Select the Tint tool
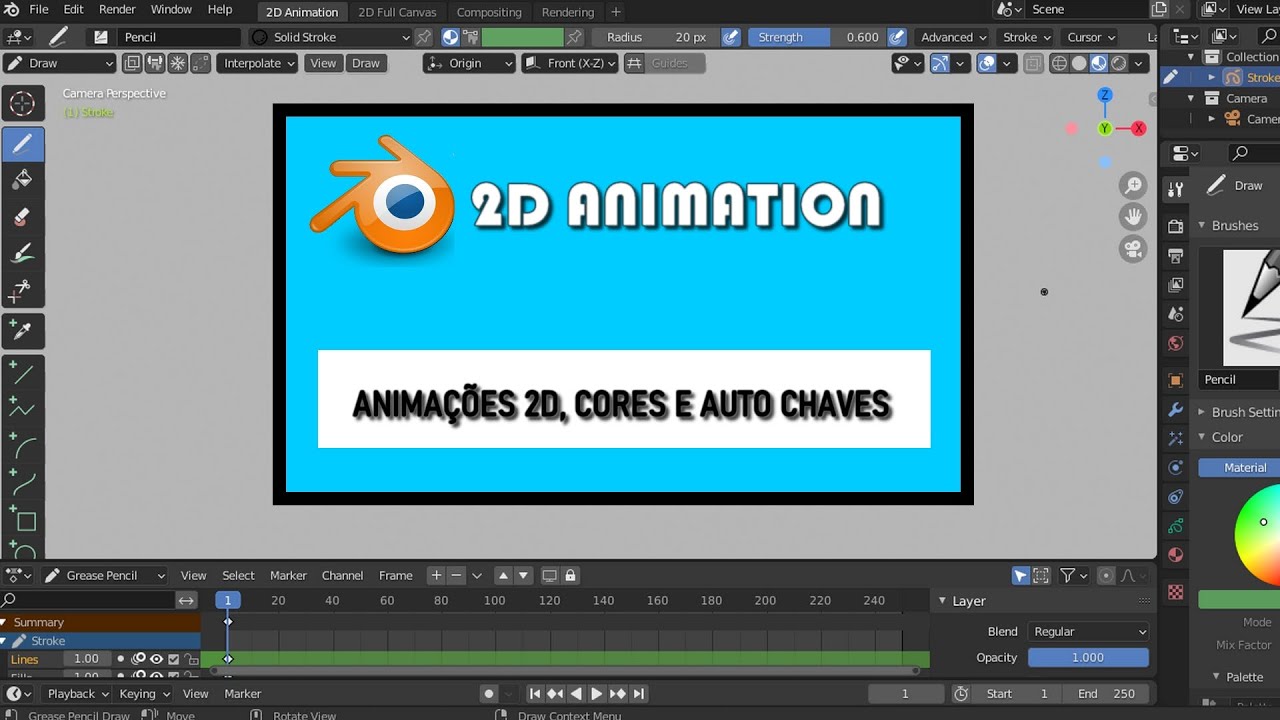The image size is (1280, 720). point(22,253)
